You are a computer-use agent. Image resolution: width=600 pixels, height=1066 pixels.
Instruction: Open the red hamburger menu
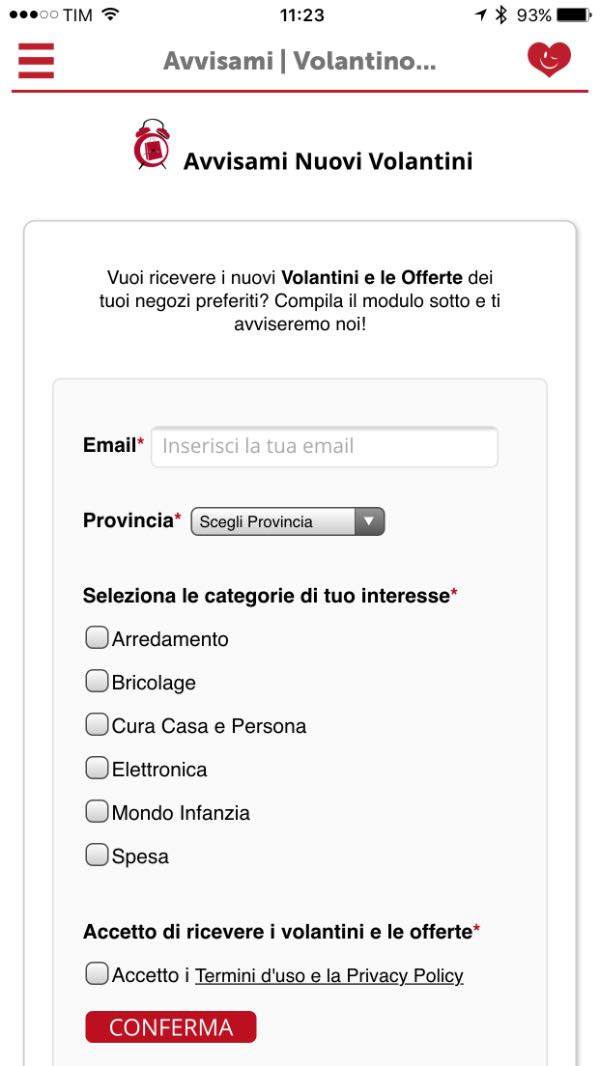point(36,60)
